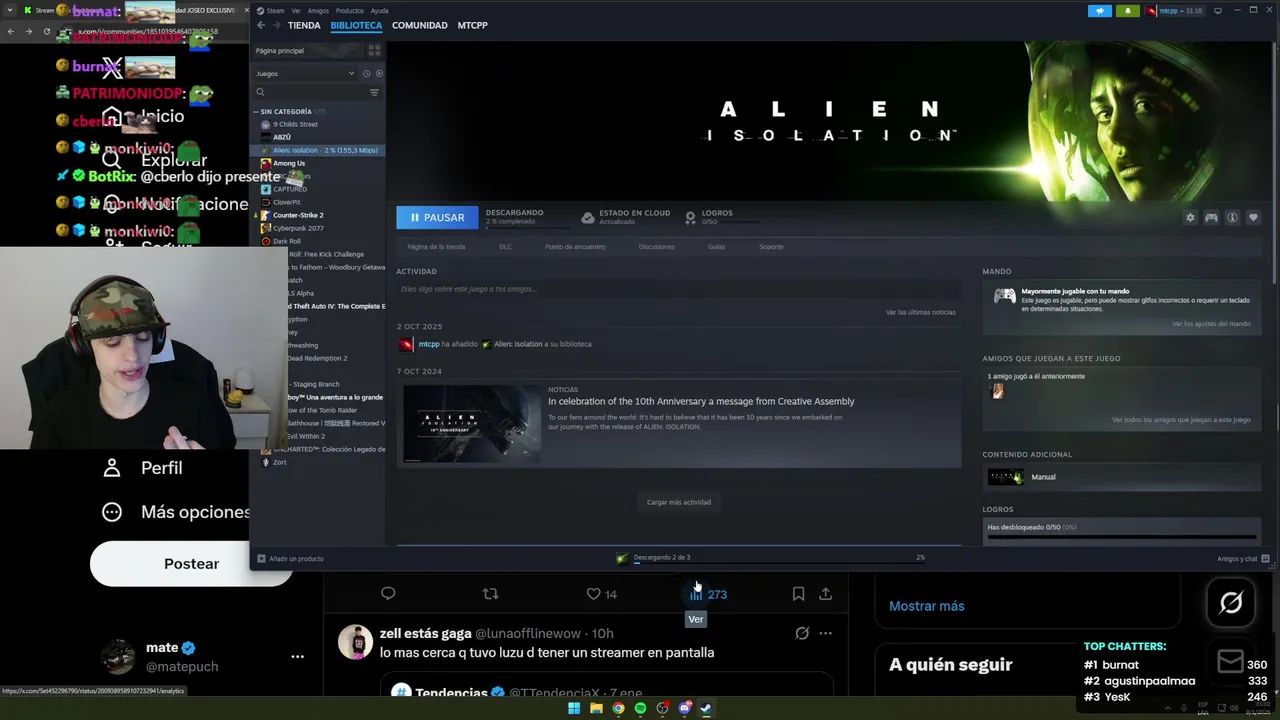
Task: Open Amigos y chat panel
Action: pos(1243,558)
